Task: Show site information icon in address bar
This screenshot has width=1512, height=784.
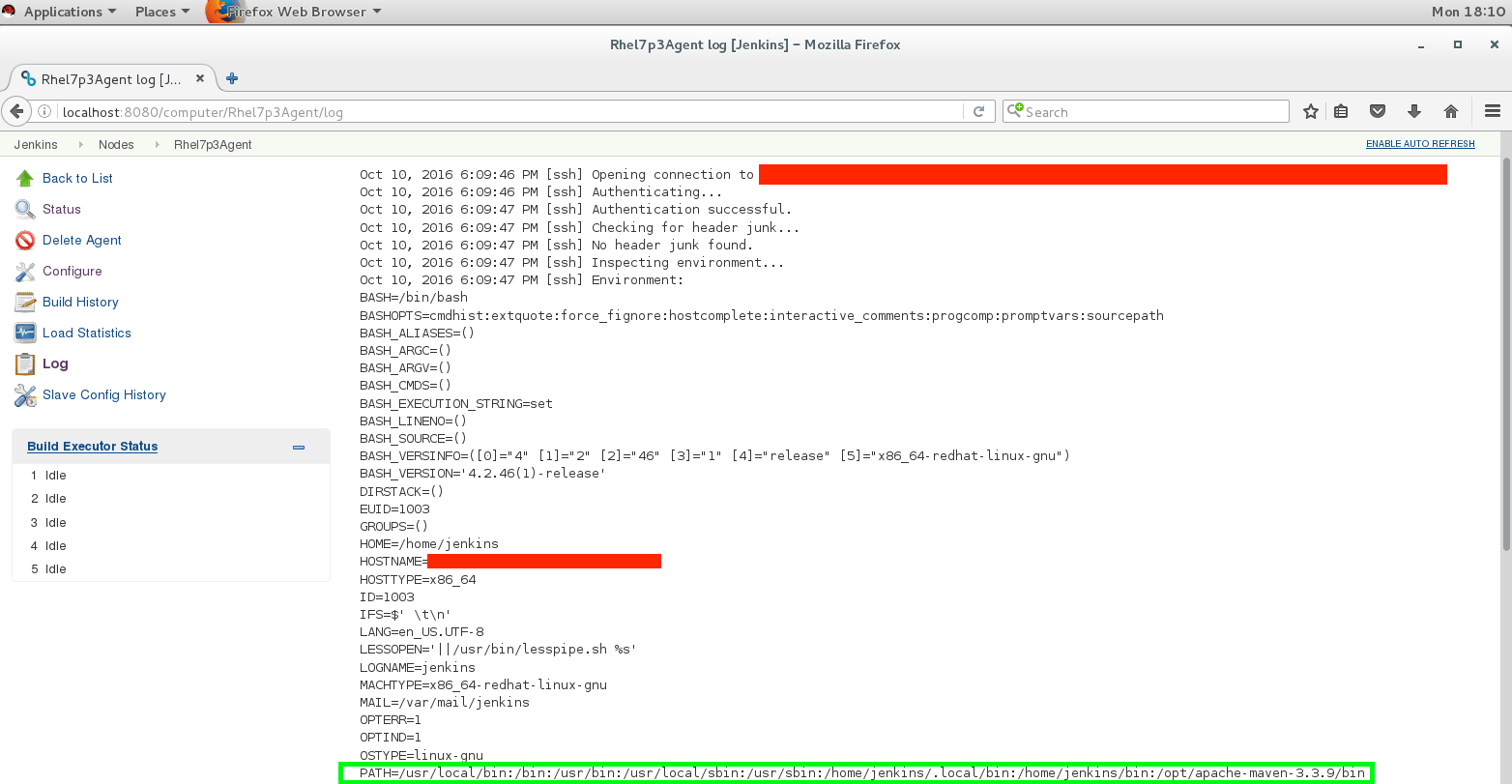Action: click(44, 112)
